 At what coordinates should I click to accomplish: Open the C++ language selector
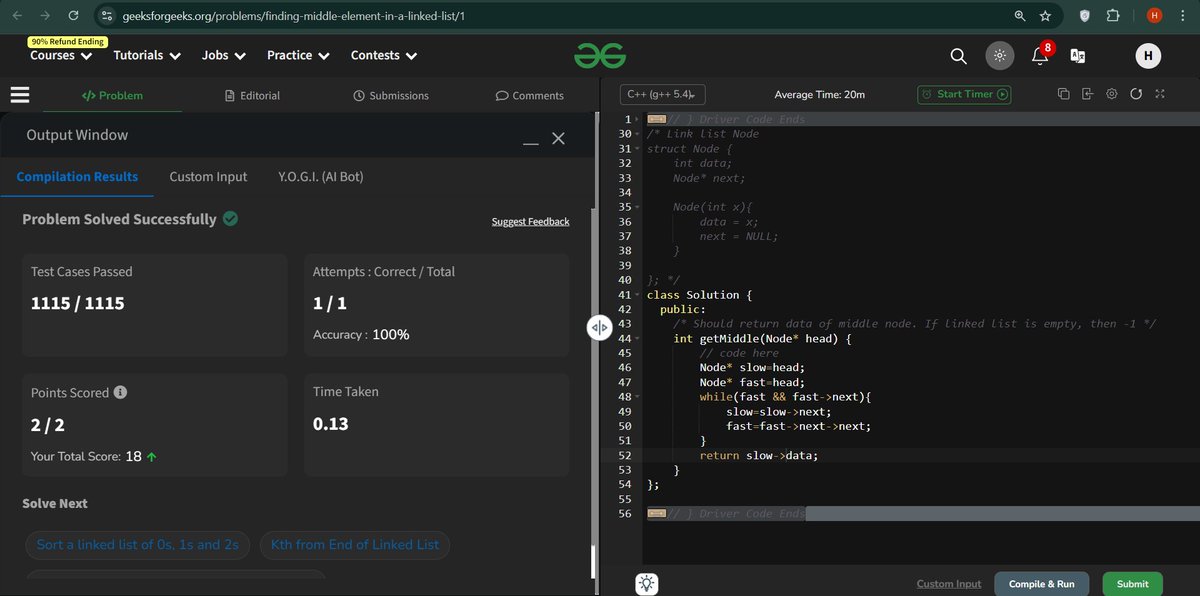point(662,94)
